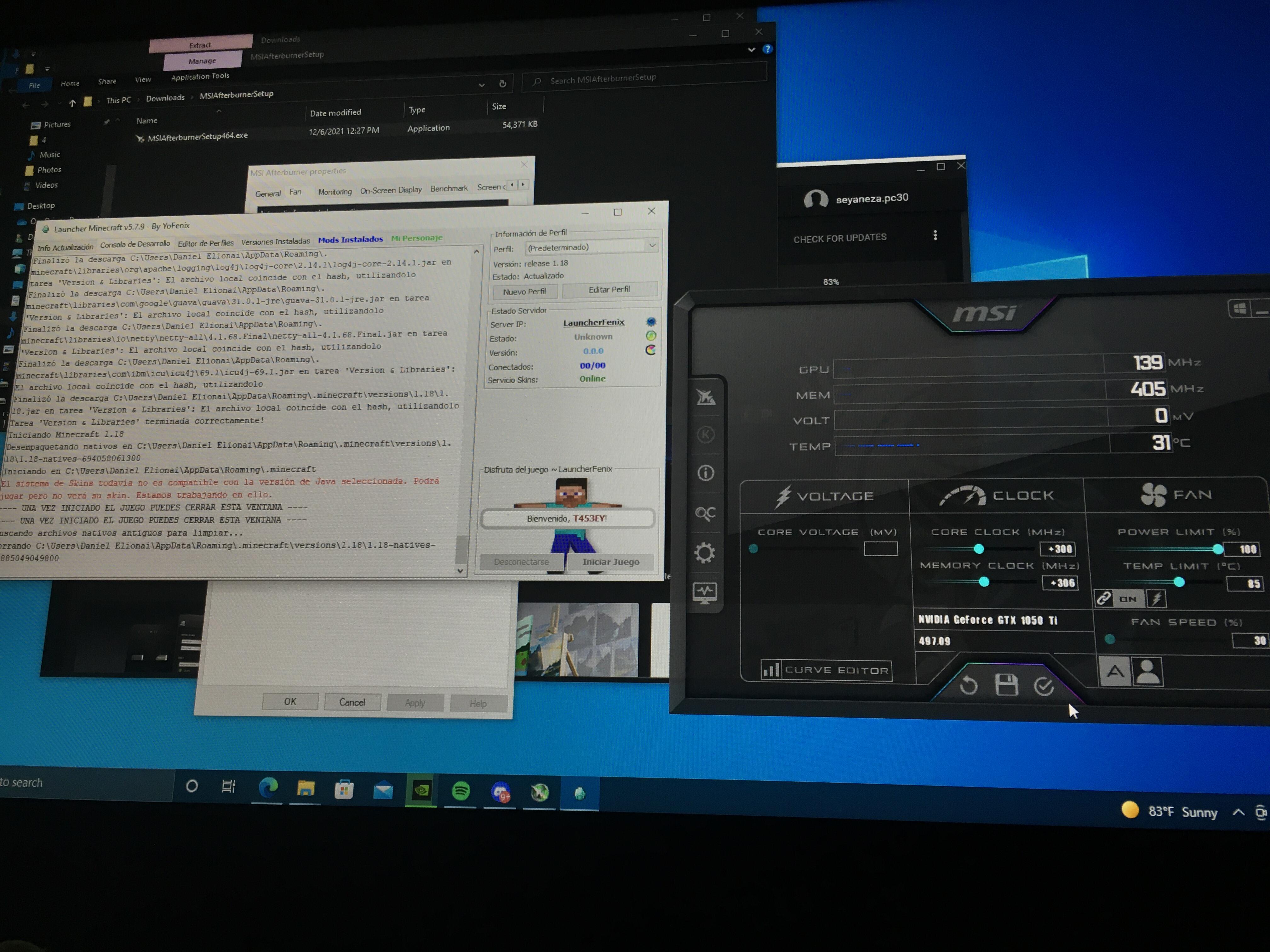The image size is (1270, 952).
Task: Click Nuevo Perfil button in launcher
Action: tap(524, 292)
